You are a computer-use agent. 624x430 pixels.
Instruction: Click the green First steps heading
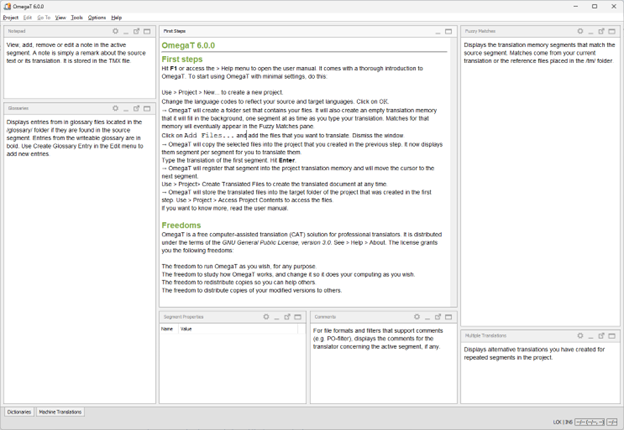[x=182, y=59]
